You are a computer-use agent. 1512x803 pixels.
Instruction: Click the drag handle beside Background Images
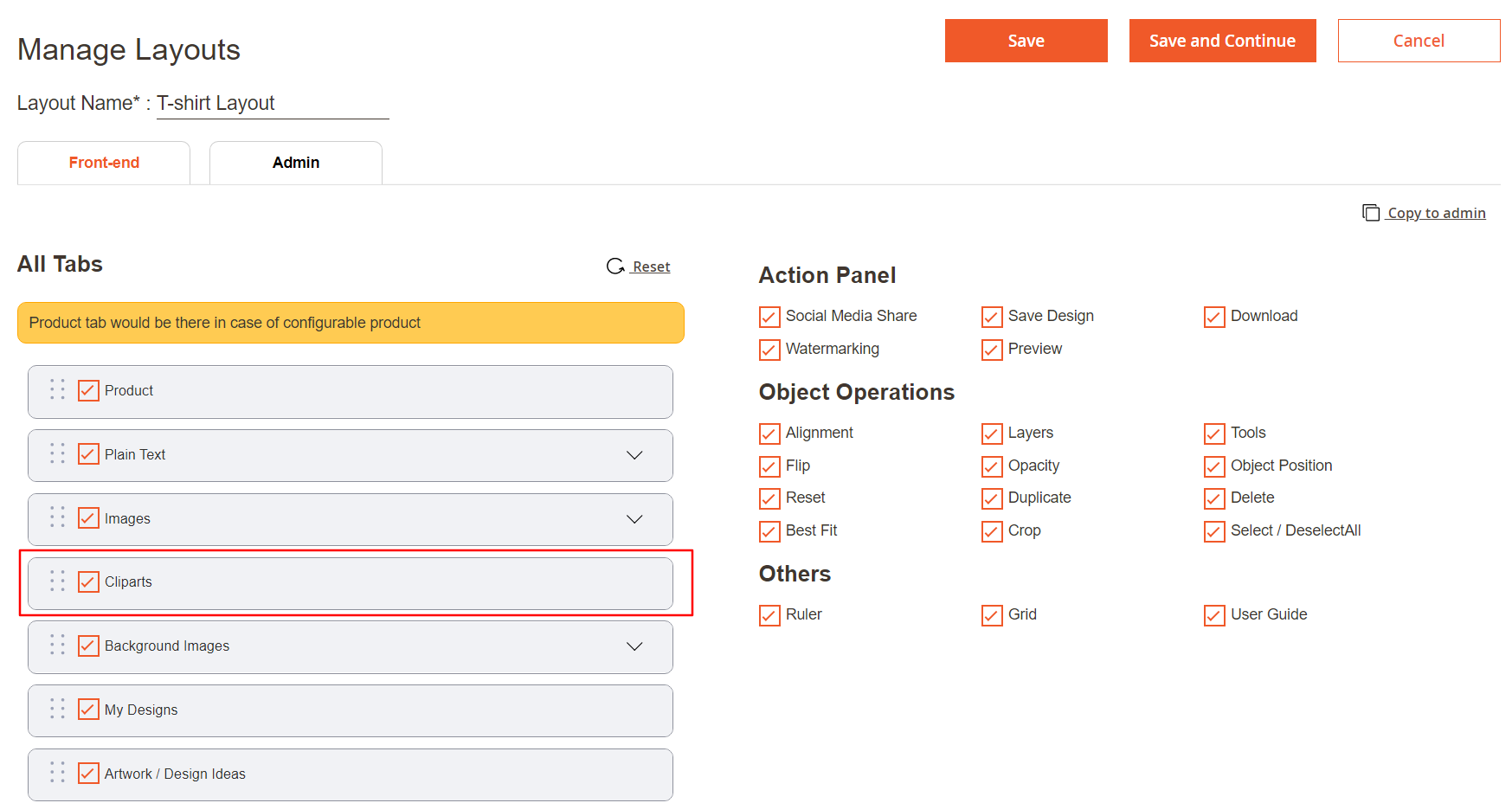tap(57, 646)
